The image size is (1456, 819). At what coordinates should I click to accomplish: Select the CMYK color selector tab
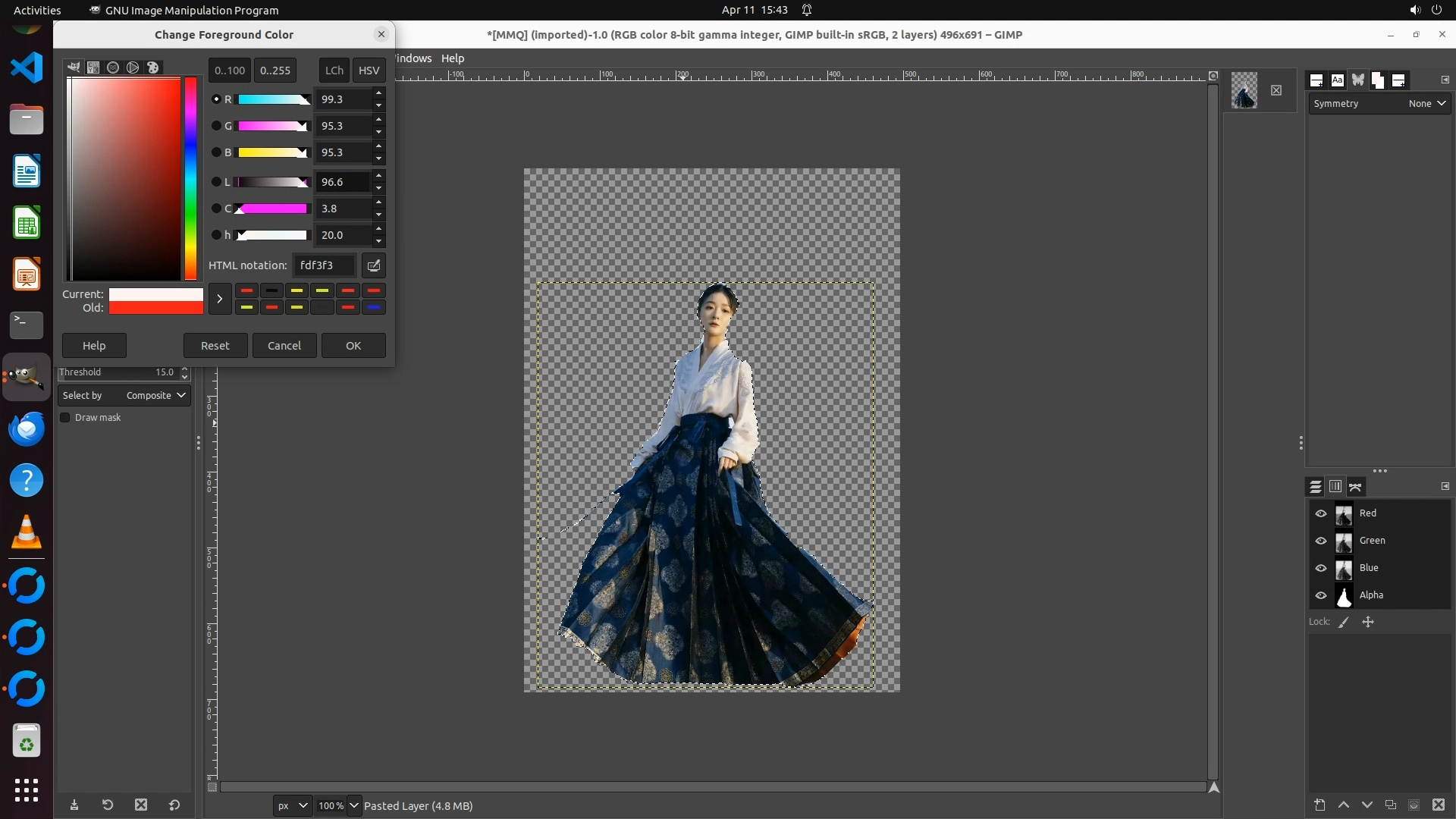(93, 67)
